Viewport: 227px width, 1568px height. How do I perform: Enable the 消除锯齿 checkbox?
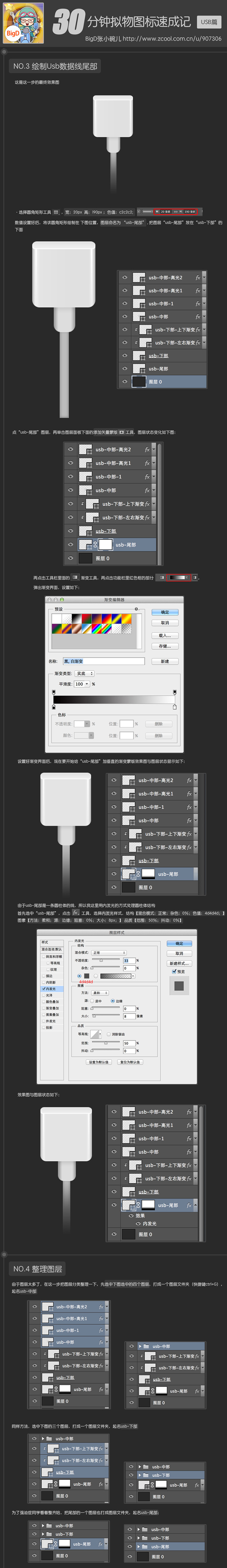coord(108,1034)
